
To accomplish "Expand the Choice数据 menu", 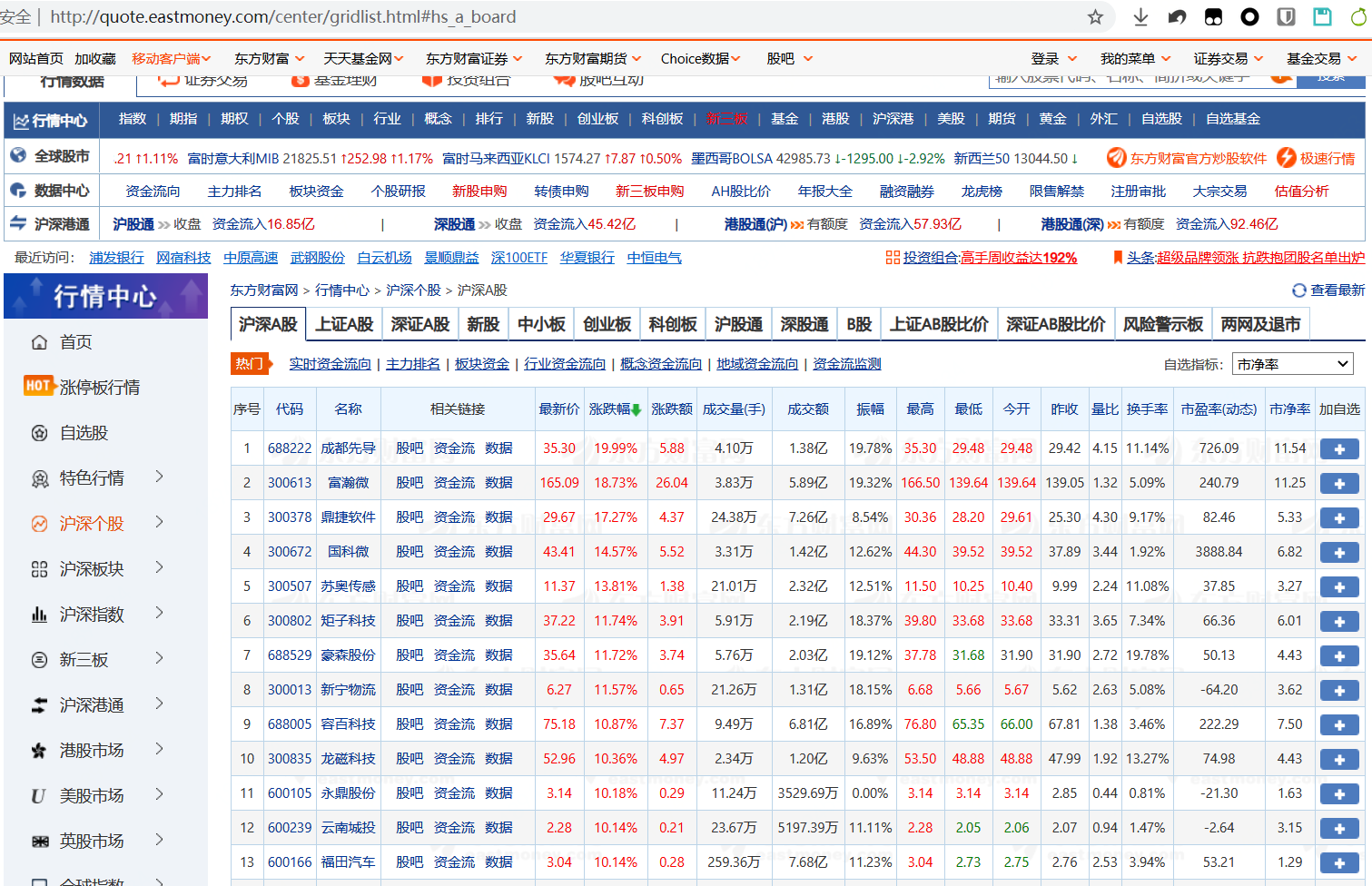I will pyautogui.click(x=701, y=59).
